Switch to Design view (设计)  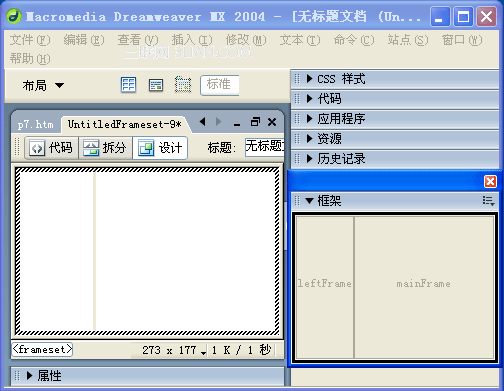click(160, 147)
